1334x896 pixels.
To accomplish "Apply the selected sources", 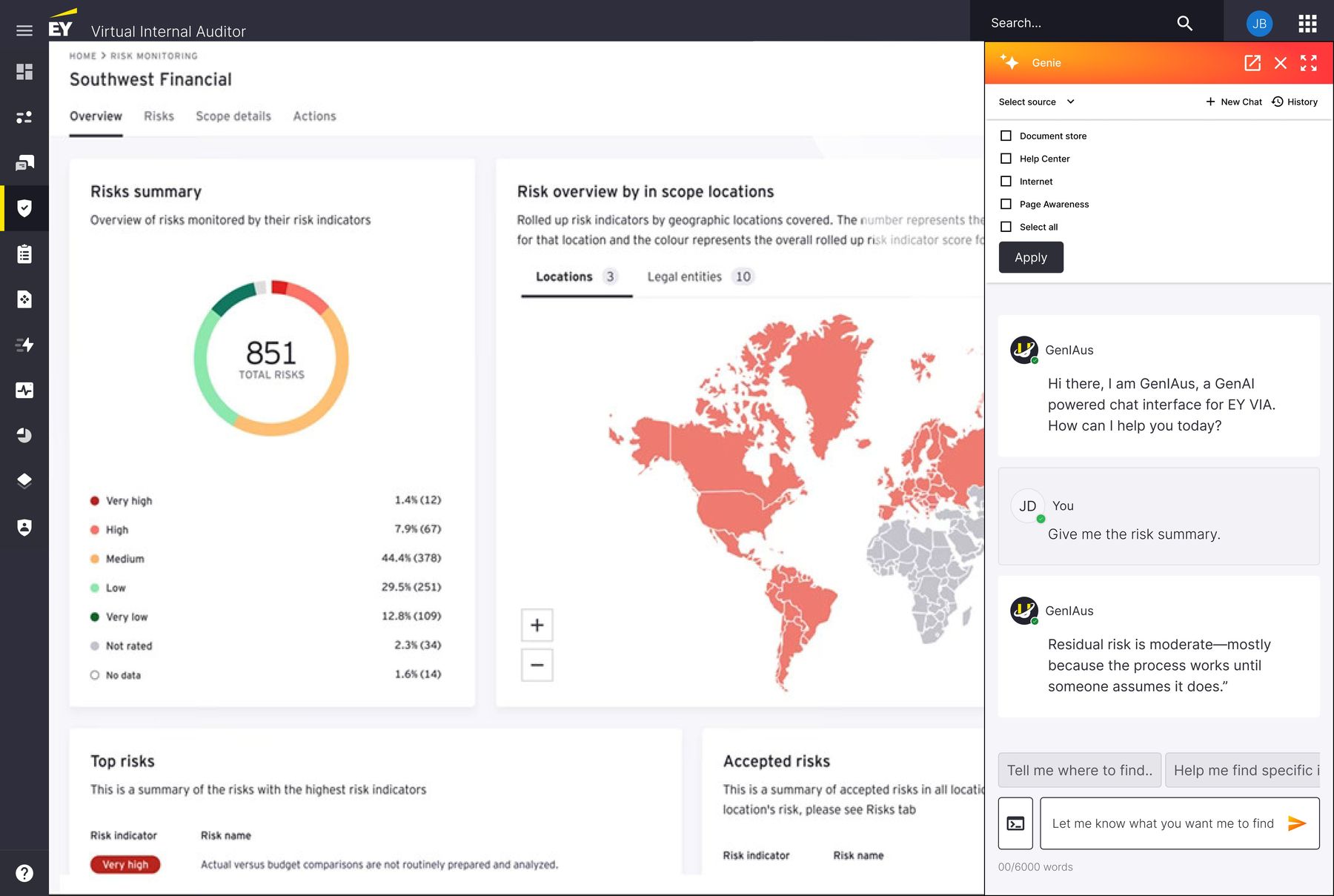I will pos(1031,257).
